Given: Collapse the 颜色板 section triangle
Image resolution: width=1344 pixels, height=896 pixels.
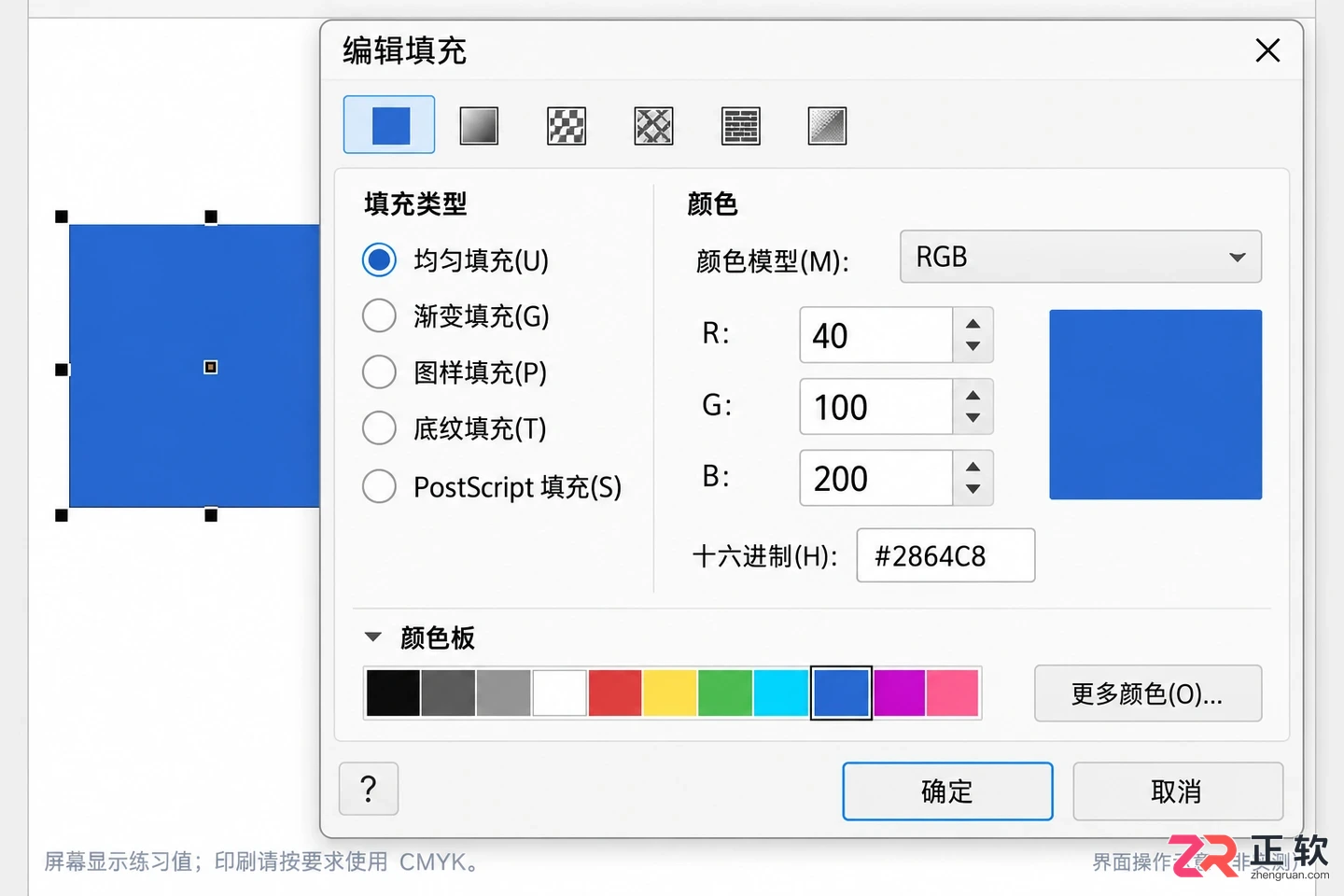Looking at the screenshot, I should [x=373, y=637].
